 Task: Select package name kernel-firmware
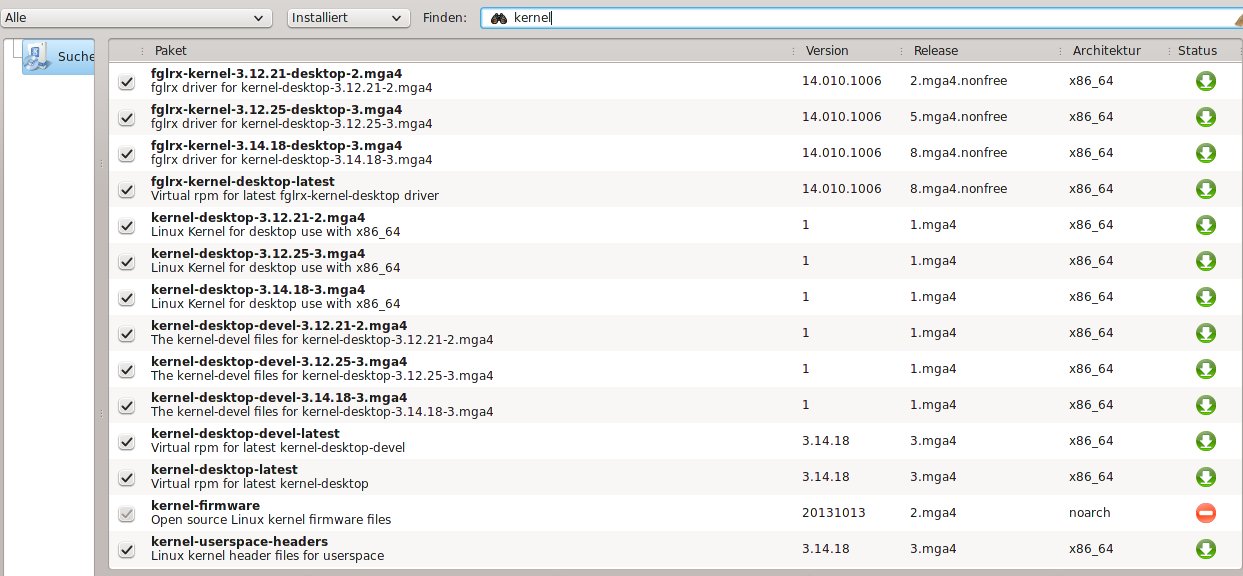click(x=205, y=506)
